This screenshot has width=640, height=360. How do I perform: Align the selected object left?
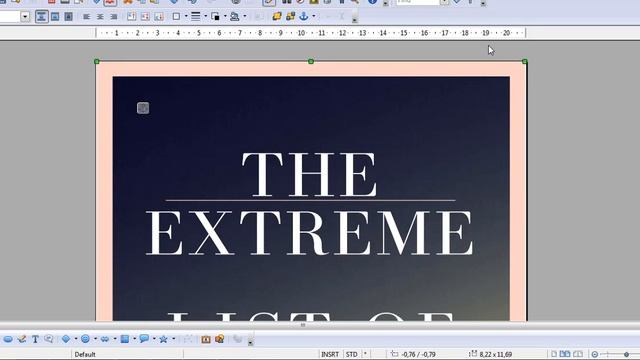tap(86, 17)
